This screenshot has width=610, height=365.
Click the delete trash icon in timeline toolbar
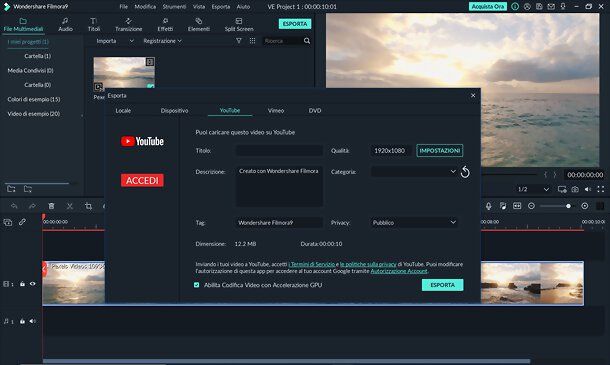[x=51, y=206]
